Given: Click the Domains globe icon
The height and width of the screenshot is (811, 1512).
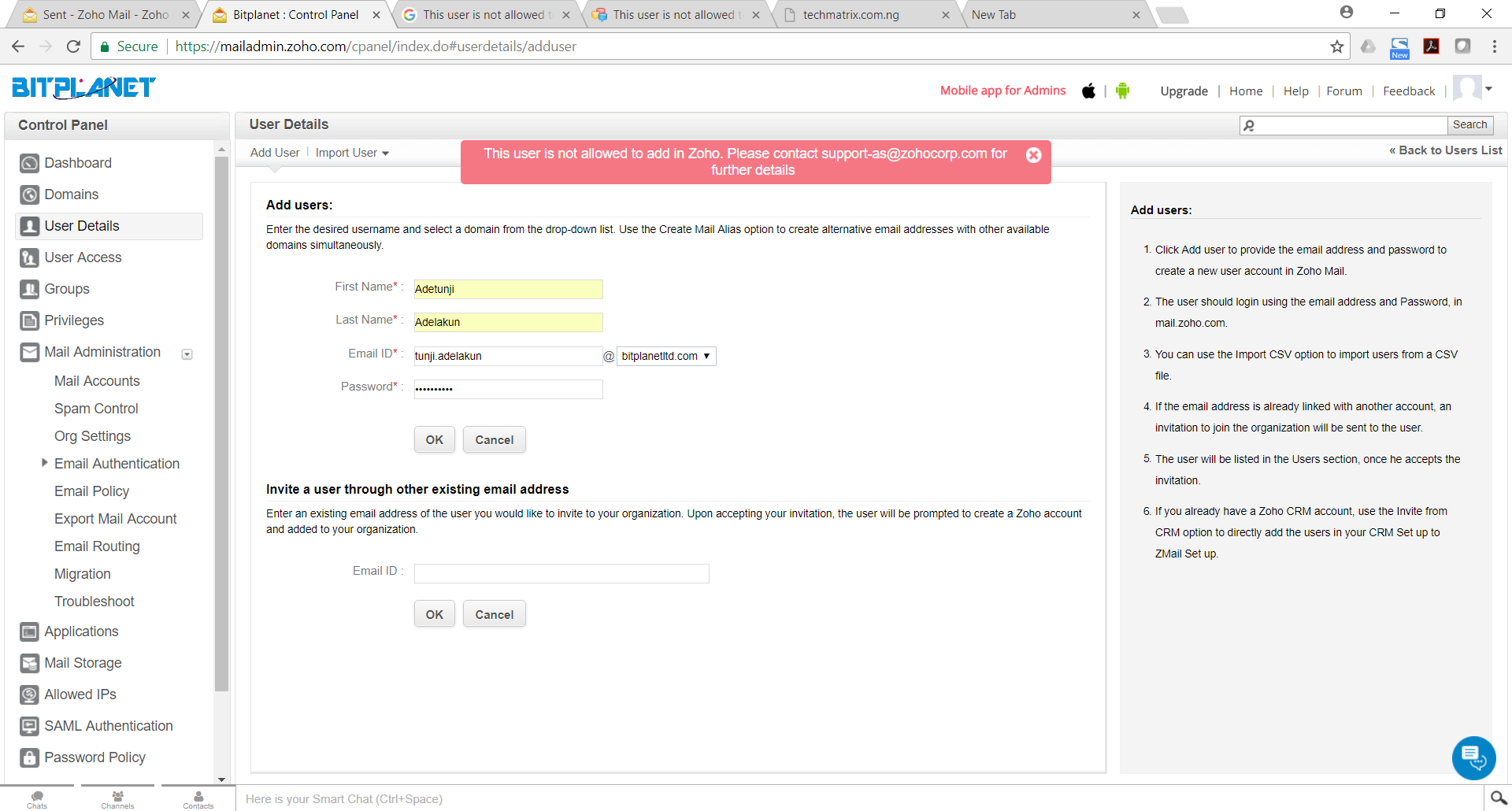Looking at the screenshot, I should (29, 194).
